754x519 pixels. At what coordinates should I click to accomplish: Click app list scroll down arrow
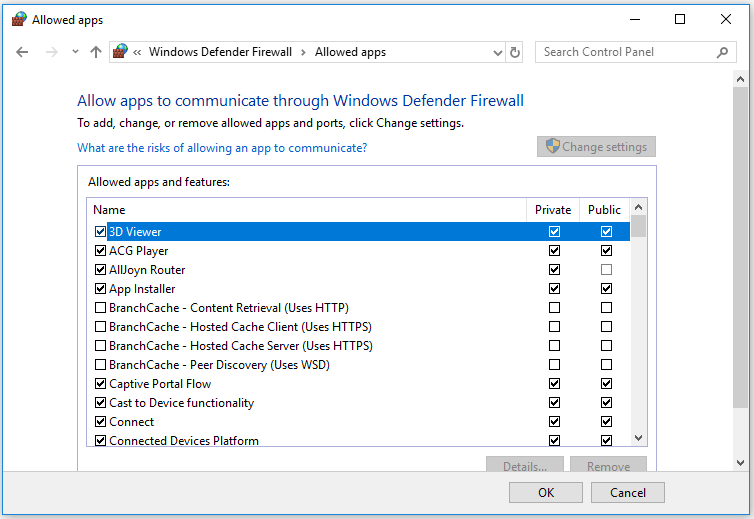click(639, 438)
